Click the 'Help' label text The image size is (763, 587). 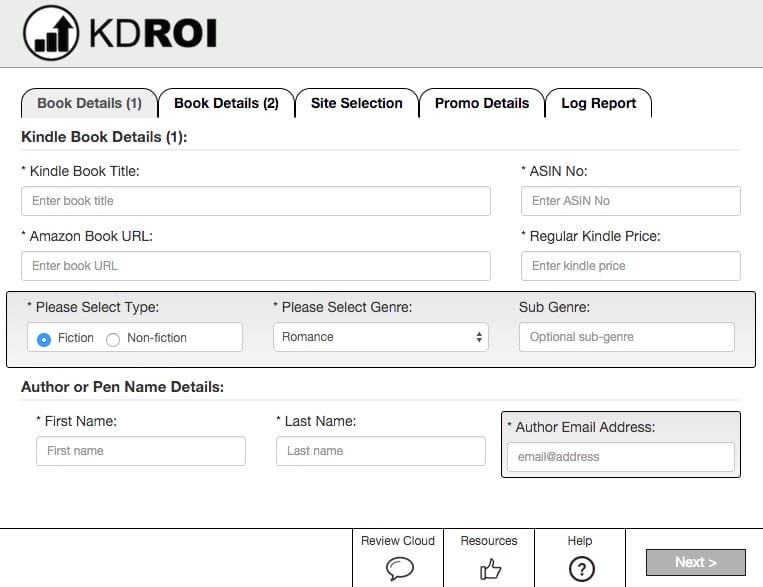click(x=580, y=541)
